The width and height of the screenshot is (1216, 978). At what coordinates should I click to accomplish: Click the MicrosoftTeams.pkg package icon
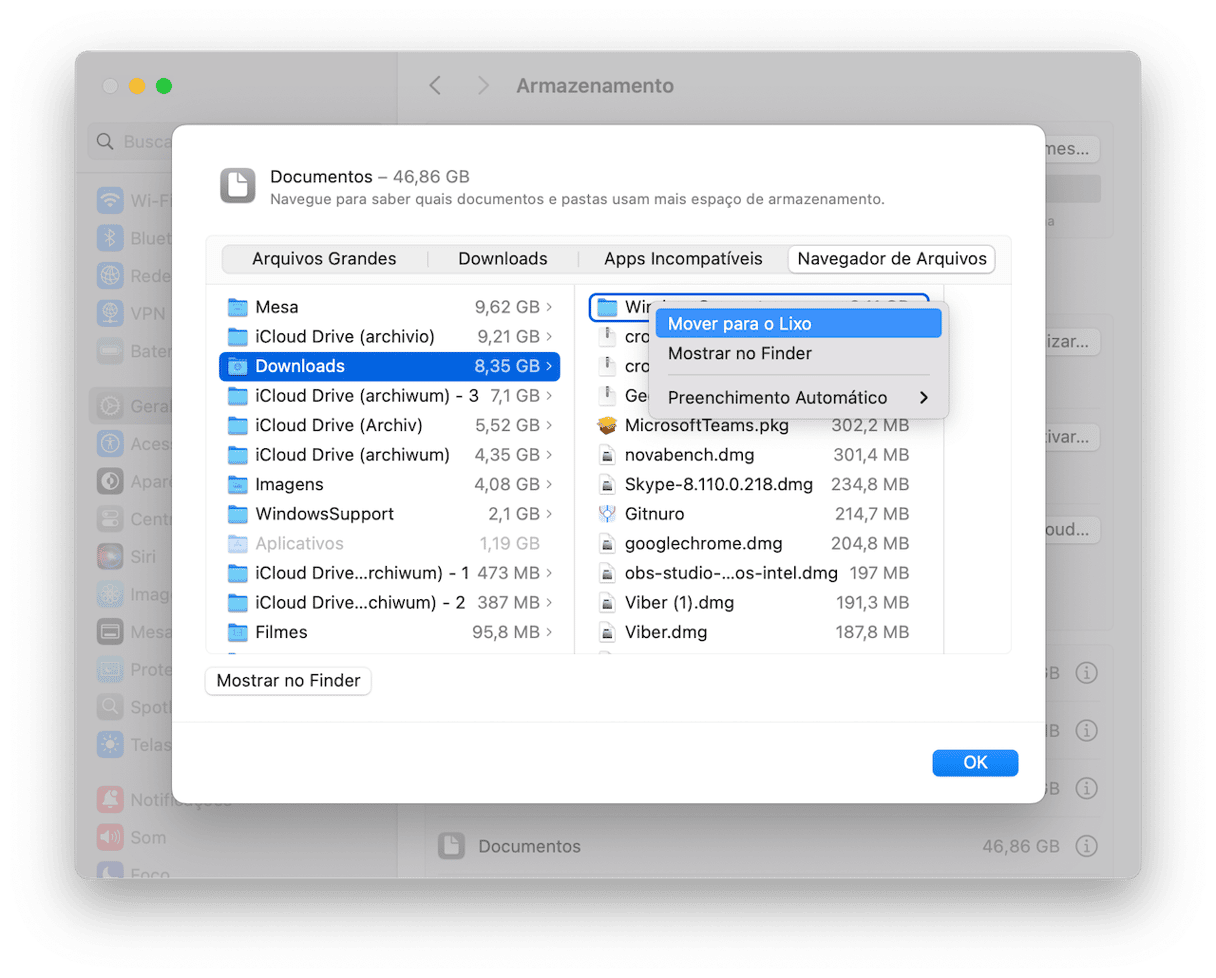tap(606, 425)
